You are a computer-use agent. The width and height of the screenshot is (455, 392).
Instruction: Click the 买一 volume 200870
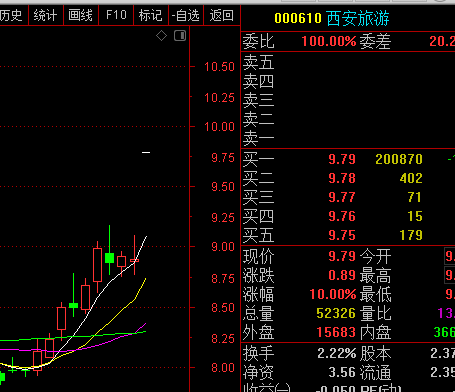[x=399, y=159]
